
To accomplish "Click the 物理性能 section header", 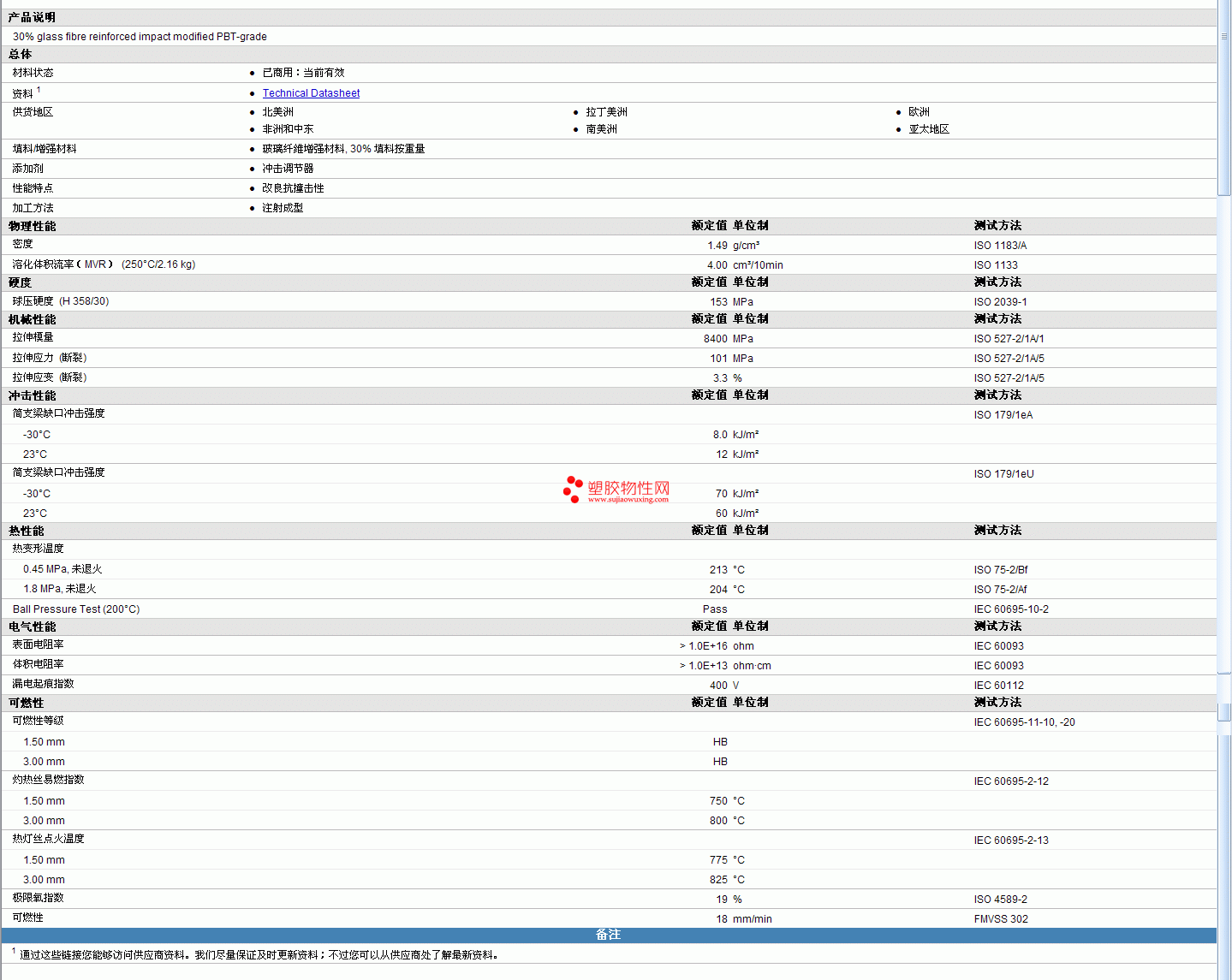I will pyautogui.click(x=32, y=226).
